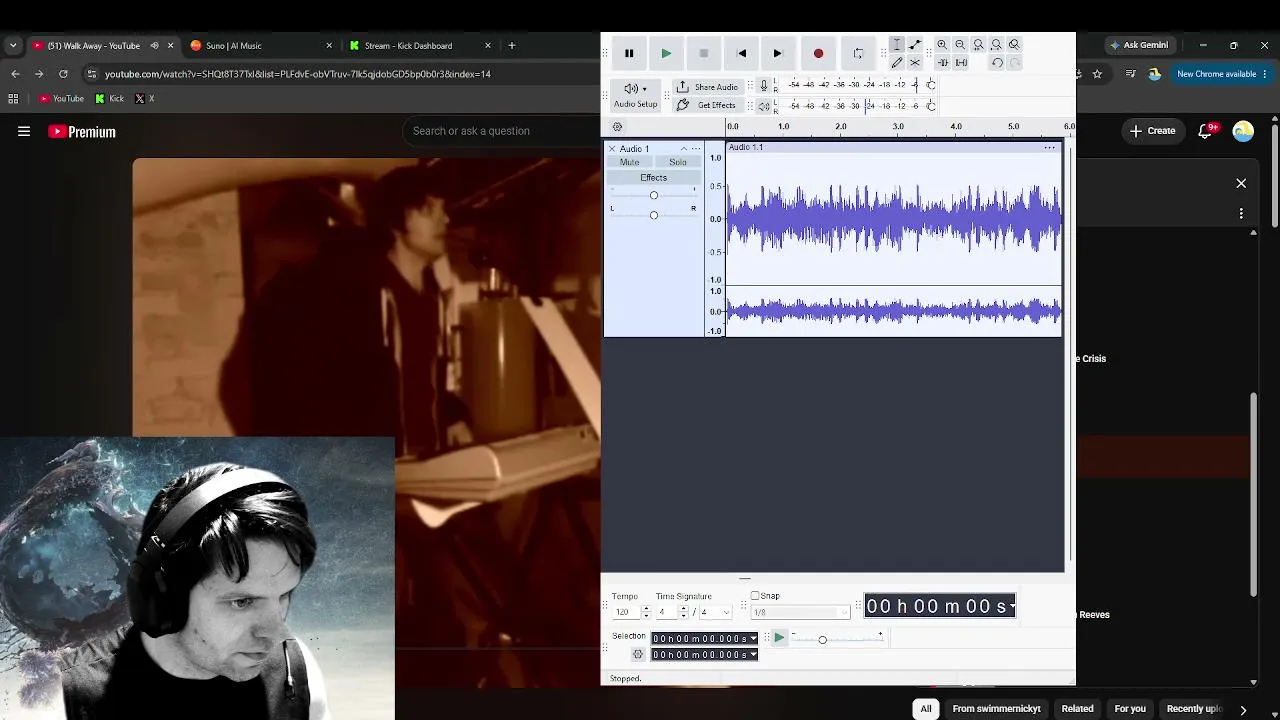Start recording with the red Record button

point(818,53)
